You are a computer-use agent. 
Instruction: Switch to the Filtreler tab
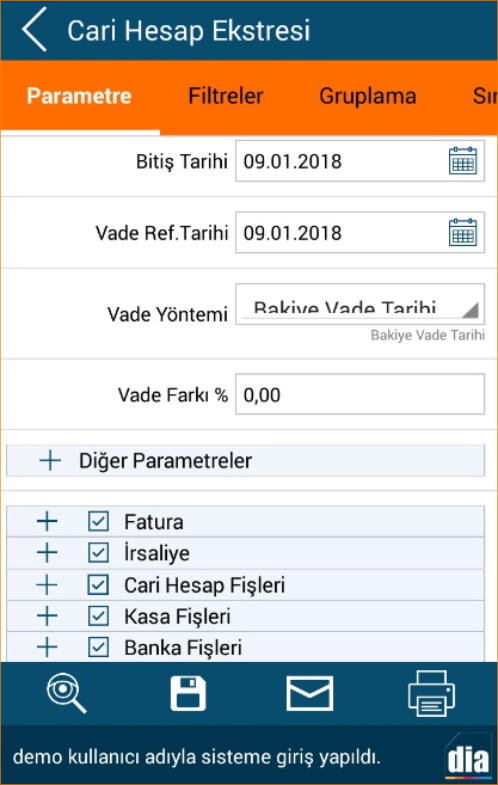click(x=226, y=96)
